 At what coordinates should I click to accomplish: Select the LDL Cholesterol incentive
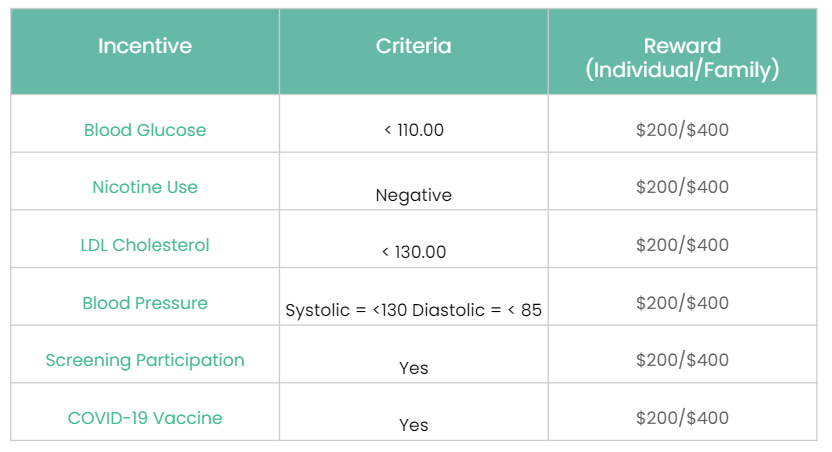[145, 245]
